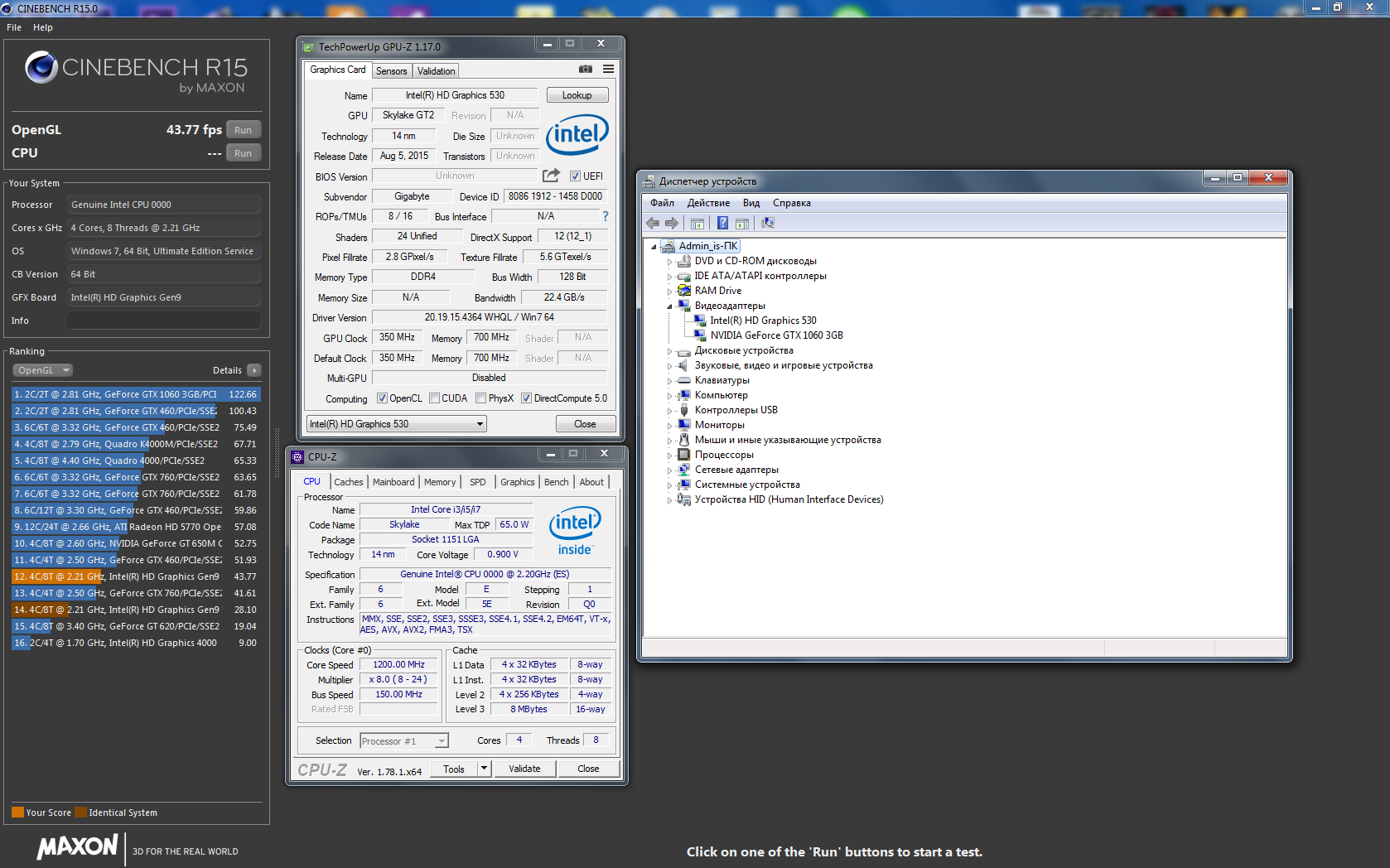The width and height of the screenshot is (1390, 868).
Task: Expand the Сетевые адаптеры tree node
Action: [x=669, y=470]
